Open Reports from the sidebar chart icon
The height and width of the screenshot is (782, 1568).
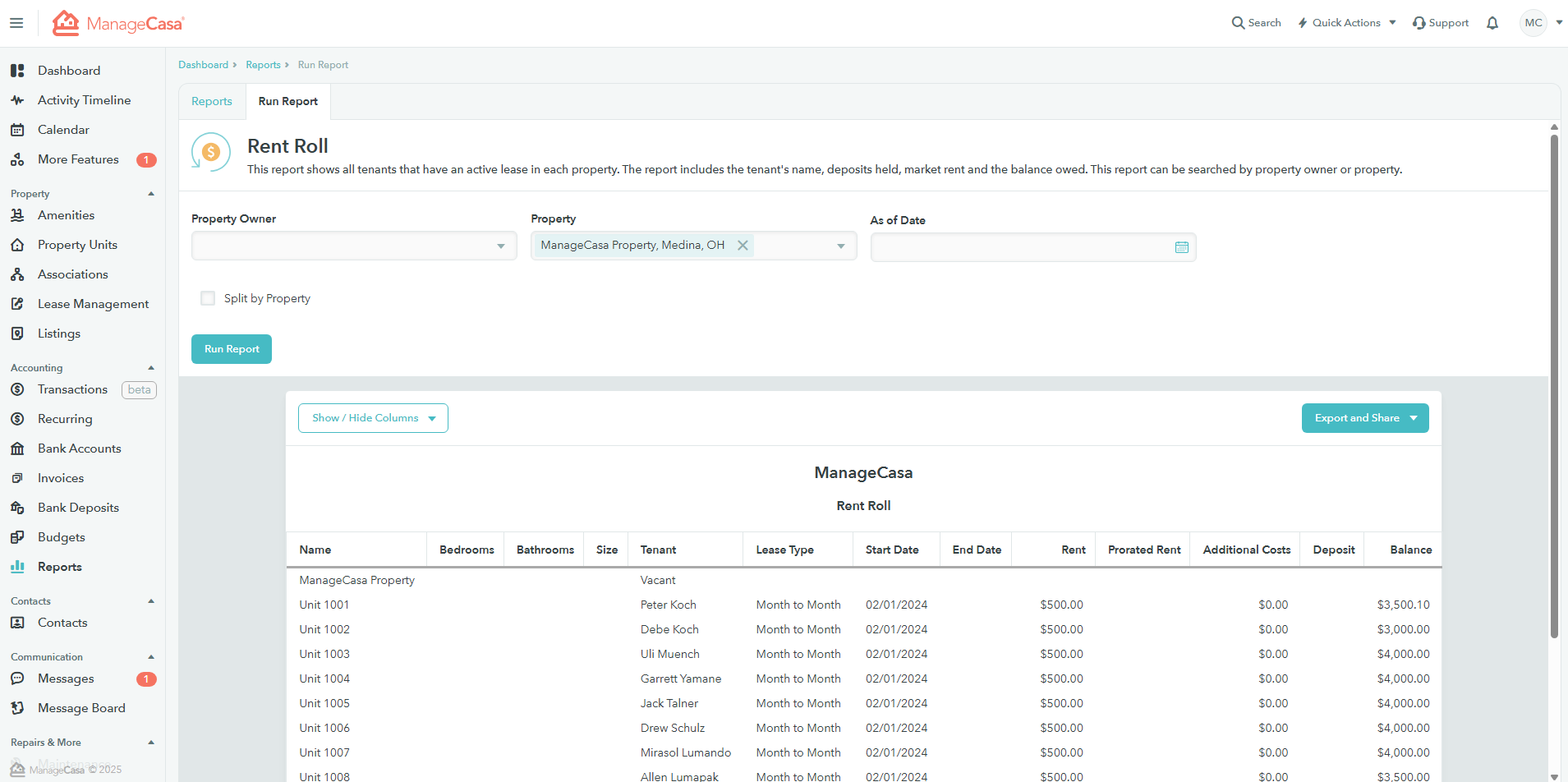click(17, 567)
